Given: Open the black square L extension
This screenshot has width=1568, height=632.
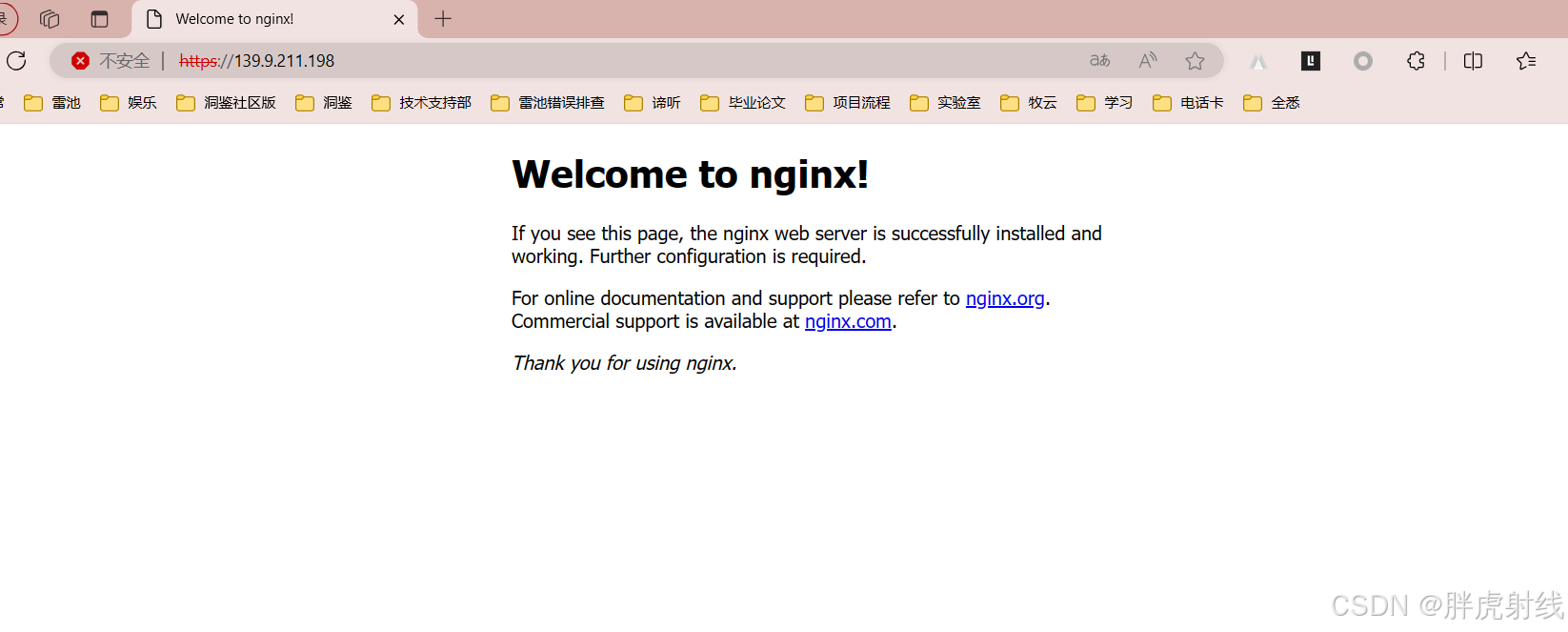Looking at the screenshot, I should [x=1311, y=61].
